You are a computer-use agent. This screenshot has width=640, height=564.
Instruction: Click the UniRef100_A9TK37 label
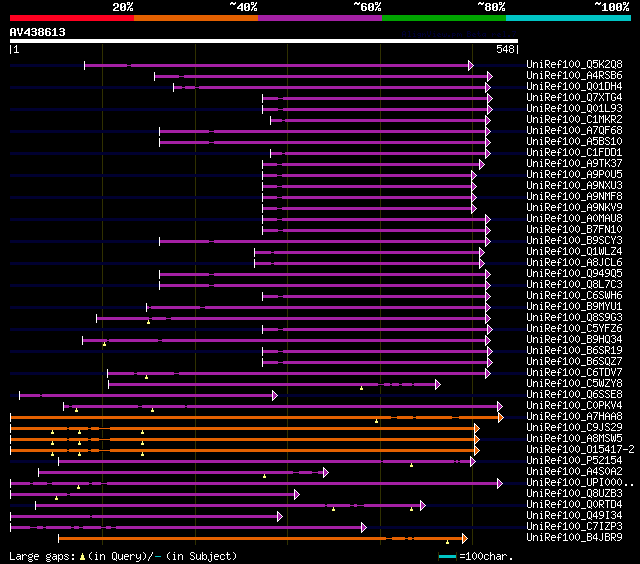tap(574, 163)
